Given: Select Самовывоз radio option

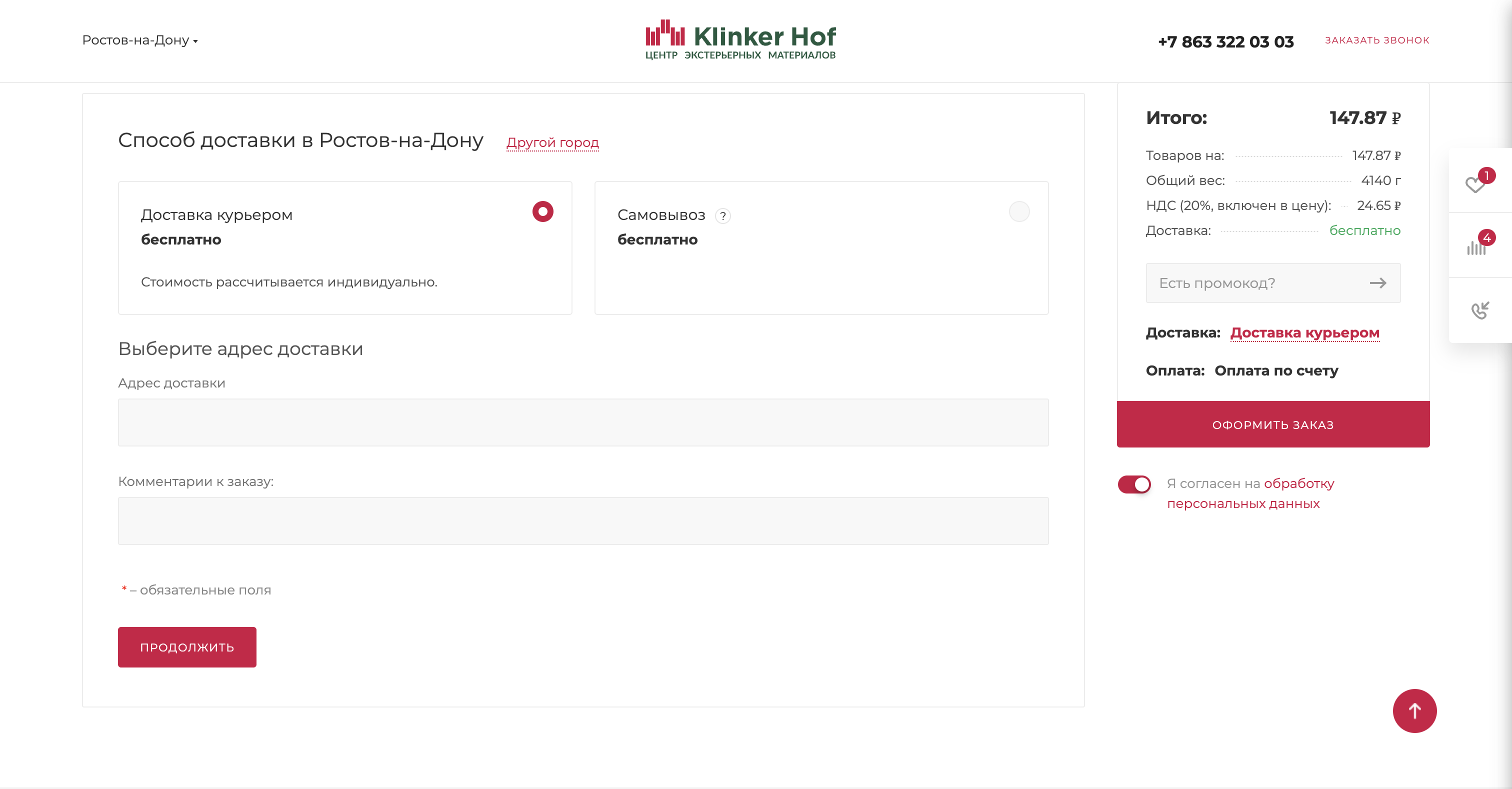Looking at the screenshot, I should tap(1019, 211).
